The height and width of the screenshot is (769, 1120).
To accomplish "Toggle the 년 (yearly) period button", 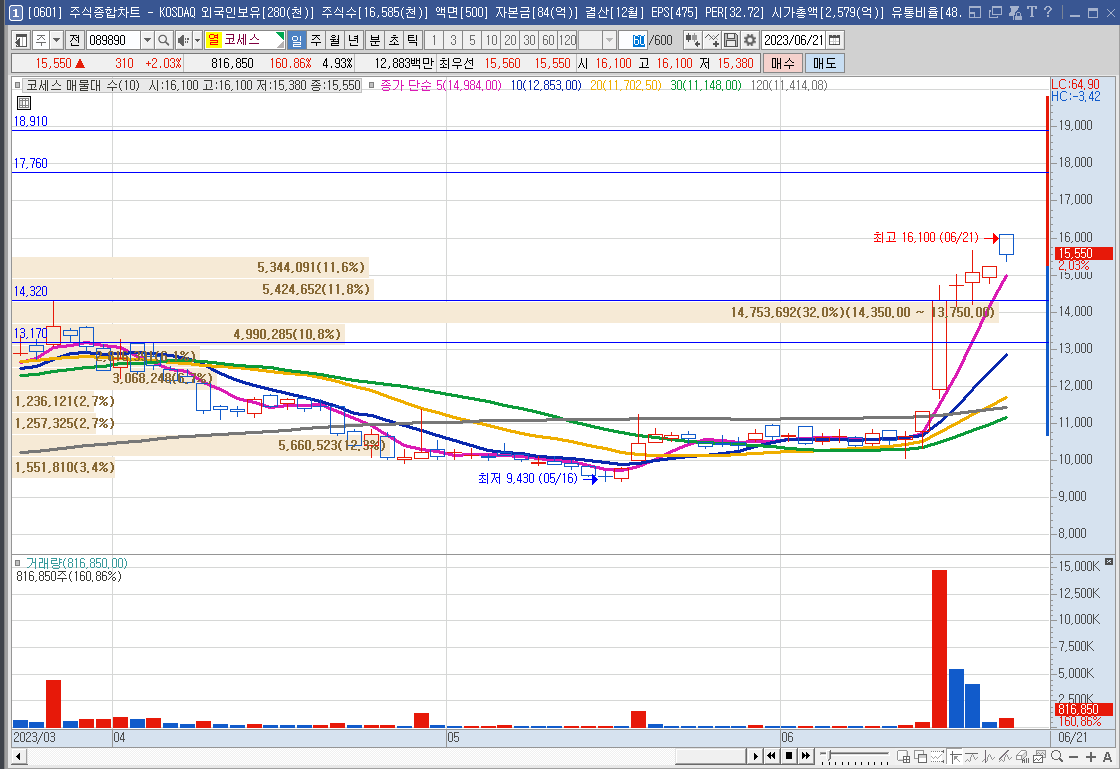I will click(354, 40).
